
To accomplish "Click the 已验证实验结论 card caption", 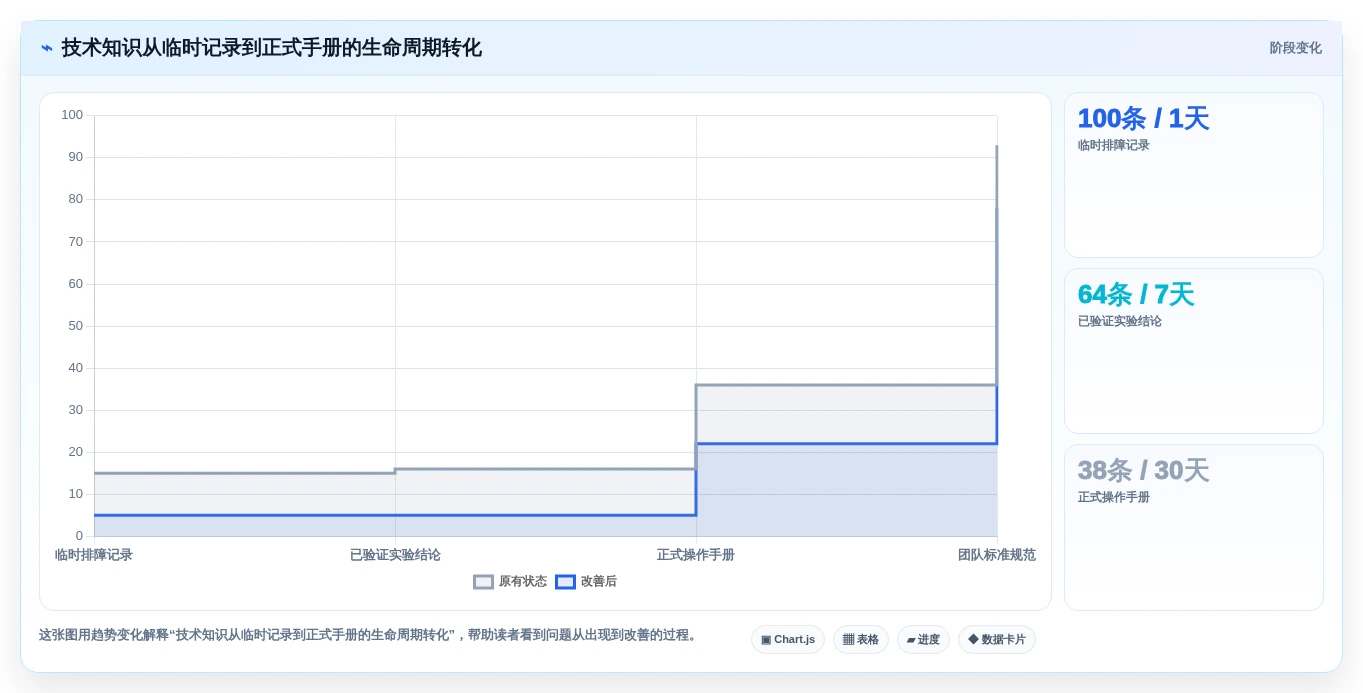I will click(1119, 321).
